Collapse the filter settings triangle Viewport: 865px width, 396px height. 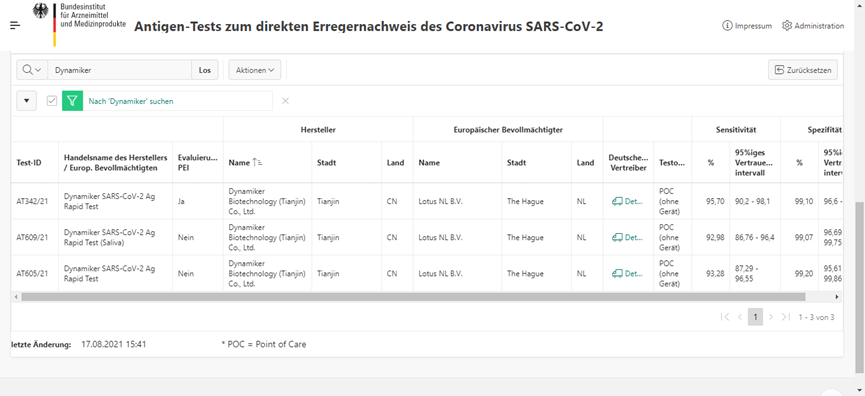[x=26, y=101]
